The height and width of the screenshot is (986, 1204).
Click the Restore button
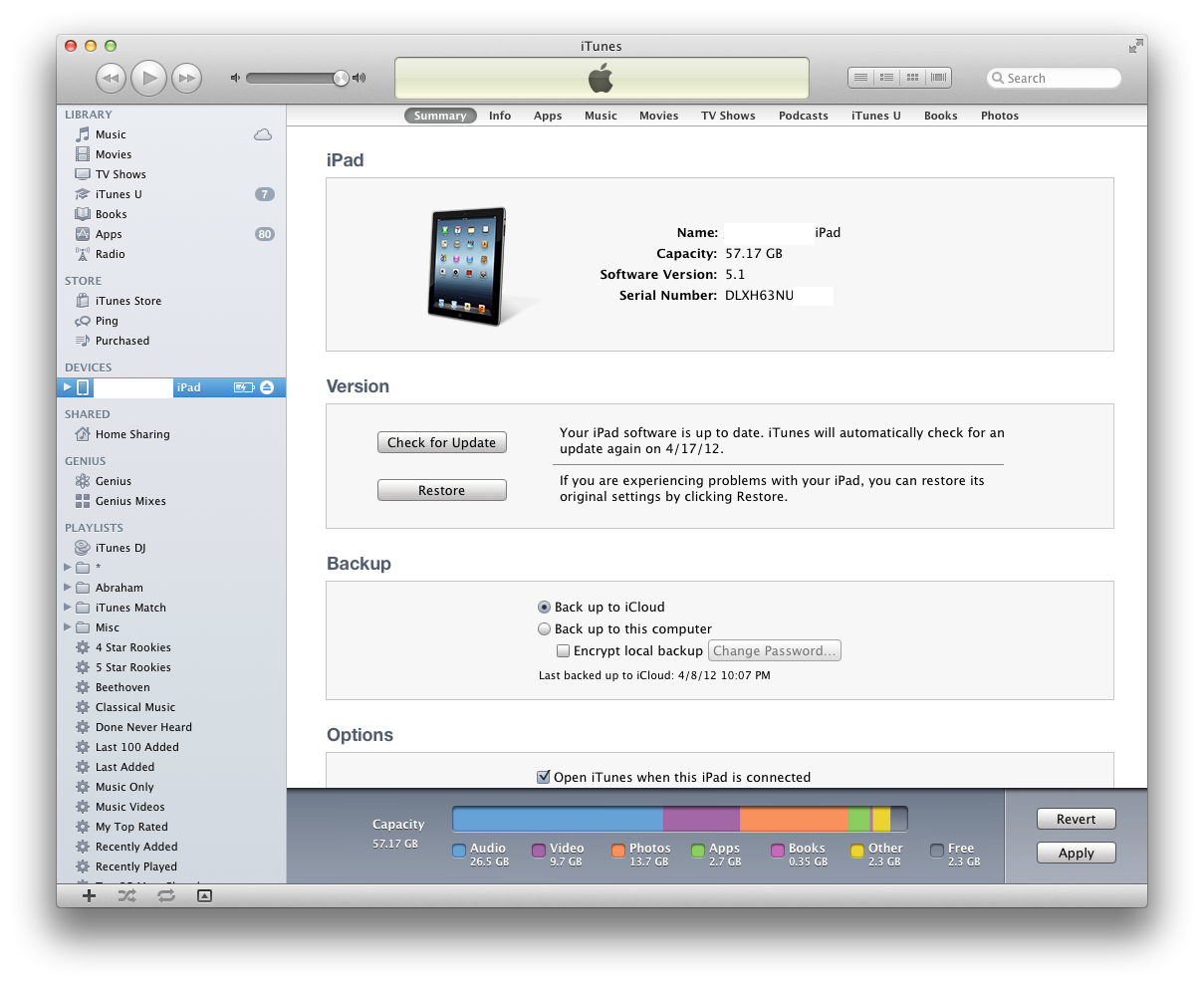[442, 490]
